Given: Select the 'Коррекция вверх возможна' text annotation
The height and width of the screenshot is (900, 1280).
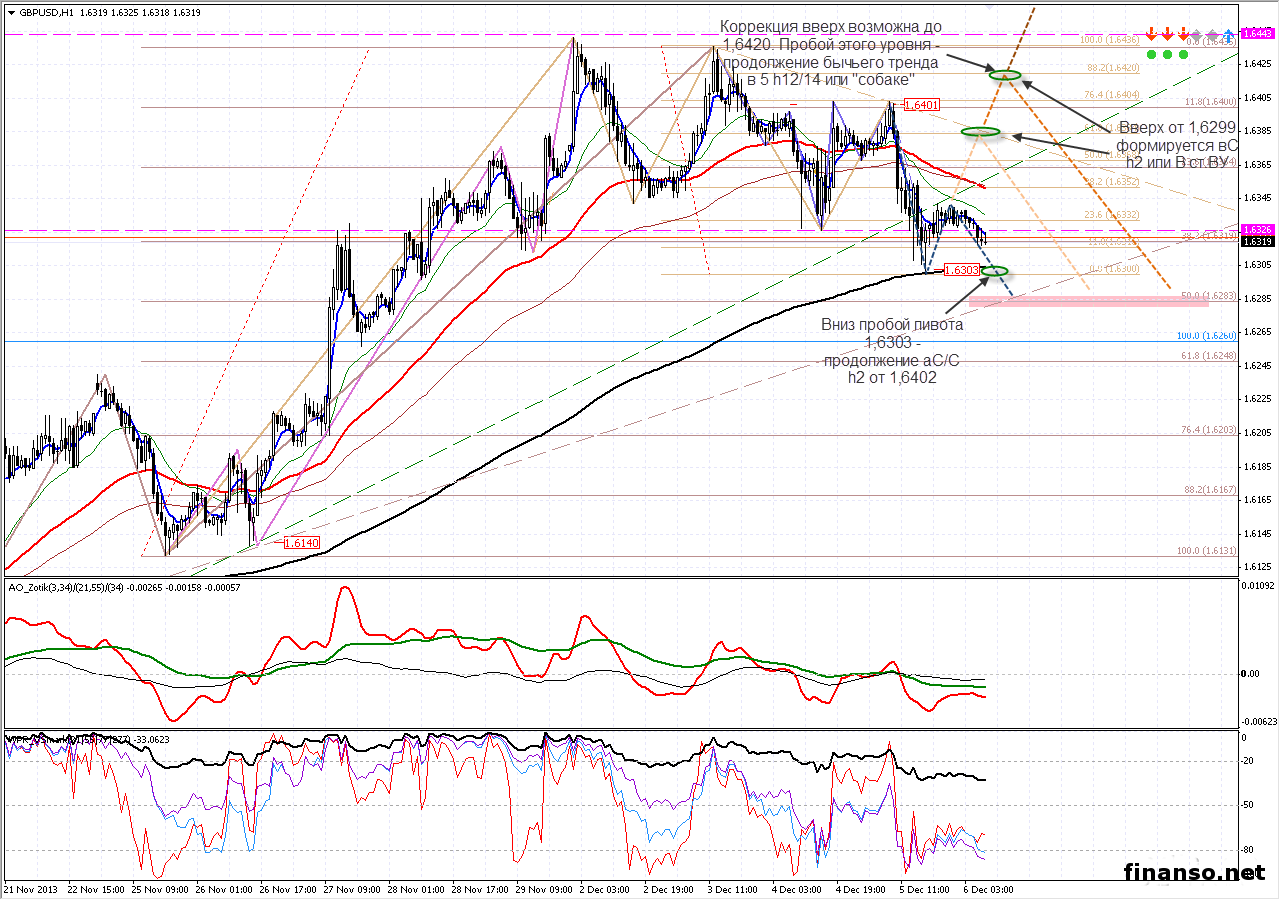Looking at the screenshot, I should coord(830,52).
